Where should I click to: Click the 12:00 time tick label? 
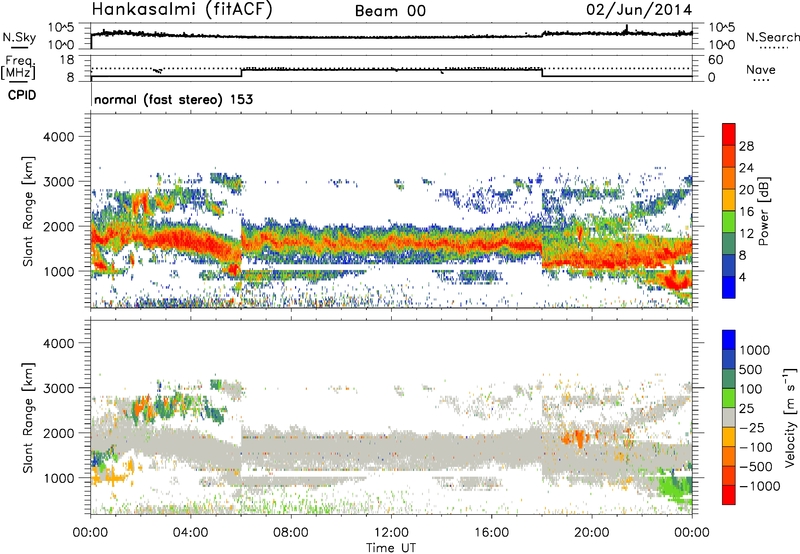click(x=391, y=533)
